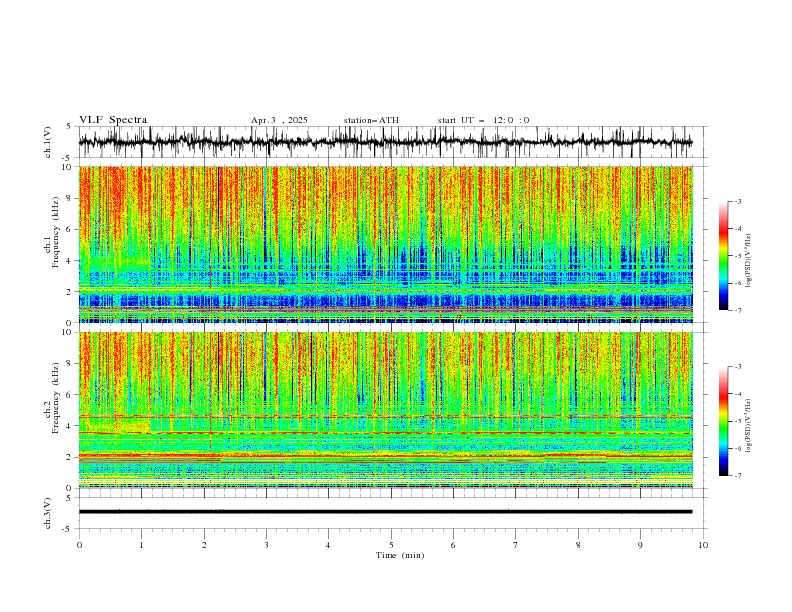Screen dimensions: 792x612
Task: Click the "-5" tick on the lower colorbar
Action: pos(737,421)
